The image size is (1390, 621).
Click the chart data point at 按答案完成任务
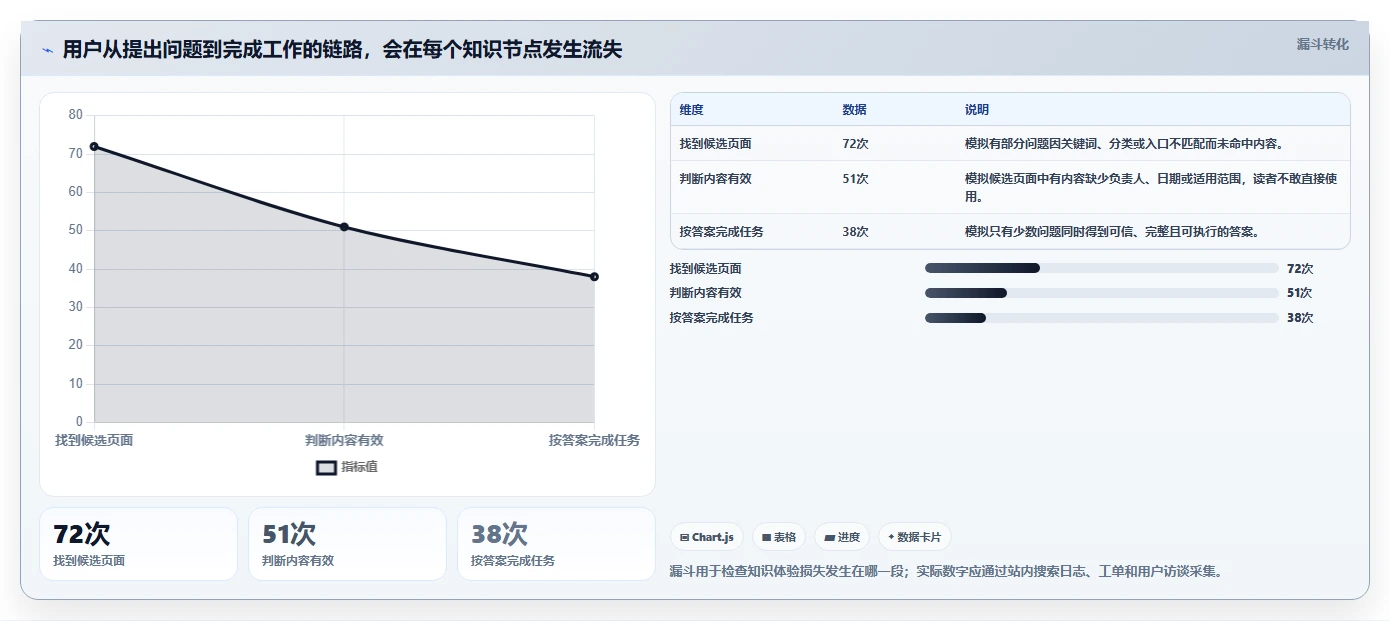[594, 277]
